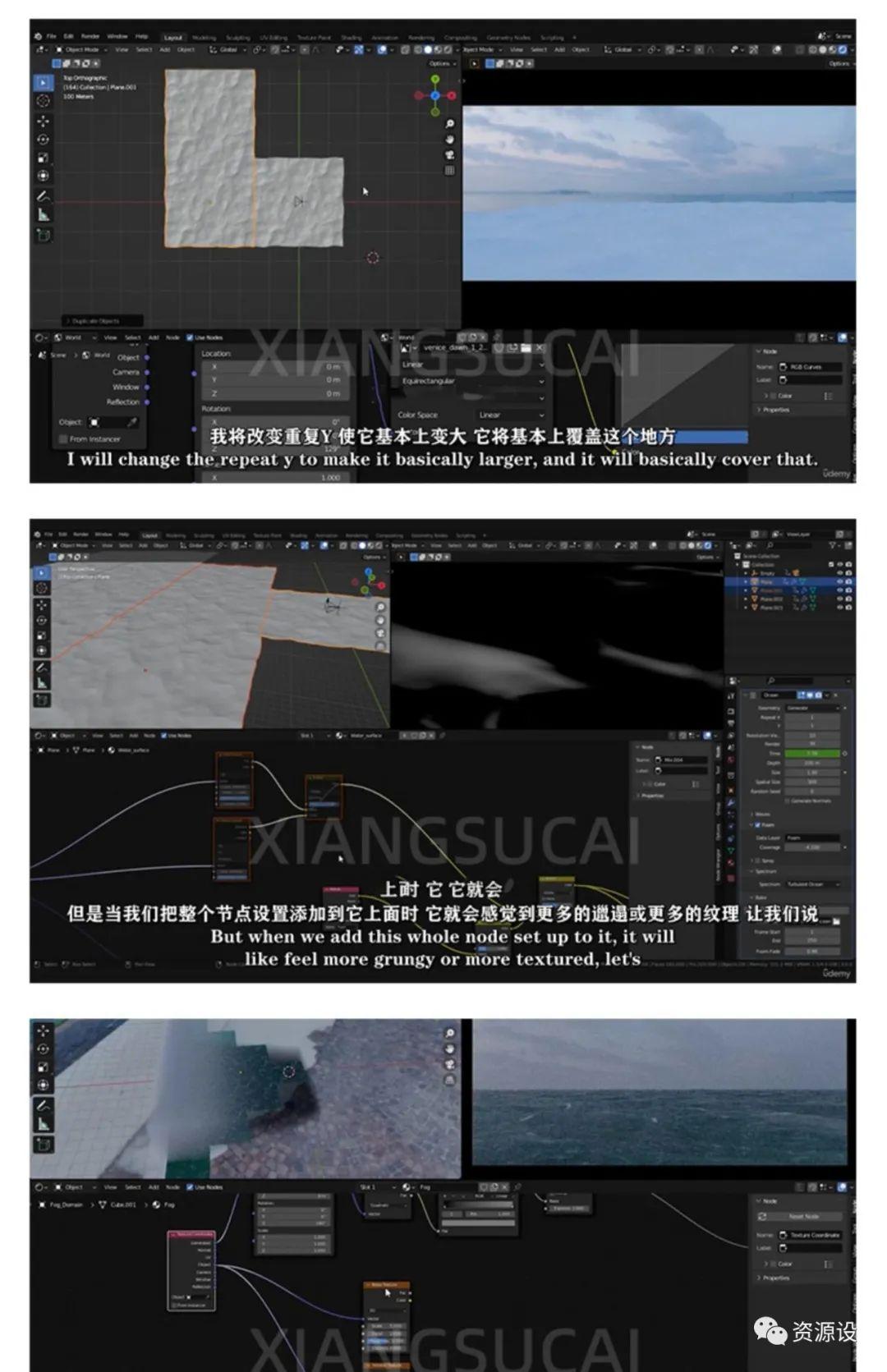Click the zoom magnifier in the middle viewport

tap(380, 607)
